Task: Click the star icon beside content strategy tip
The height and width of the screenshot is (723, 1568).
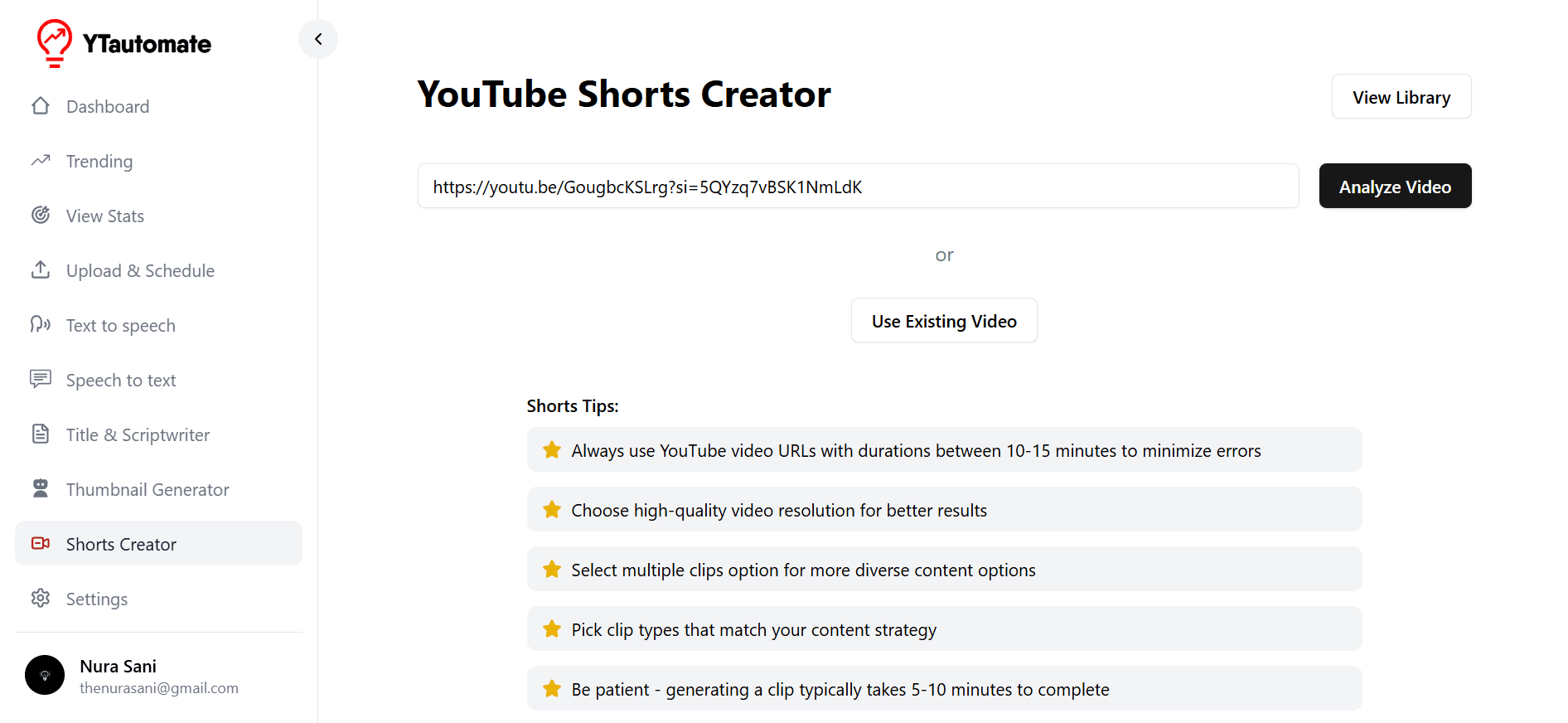Action: click(552, 629)
